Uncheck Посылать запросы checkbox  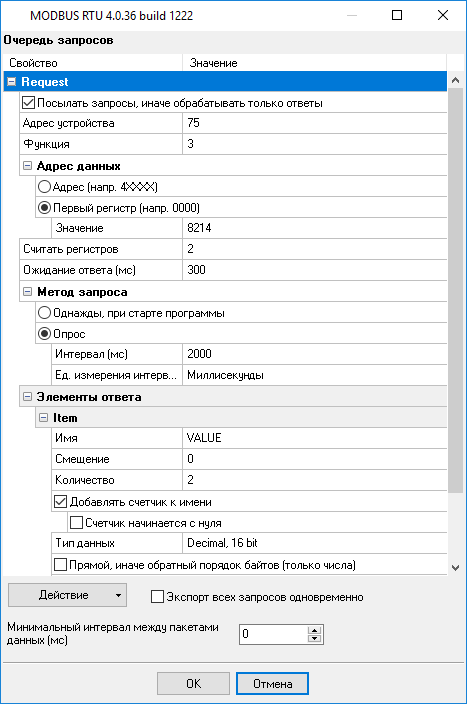(x=28, y=103)
